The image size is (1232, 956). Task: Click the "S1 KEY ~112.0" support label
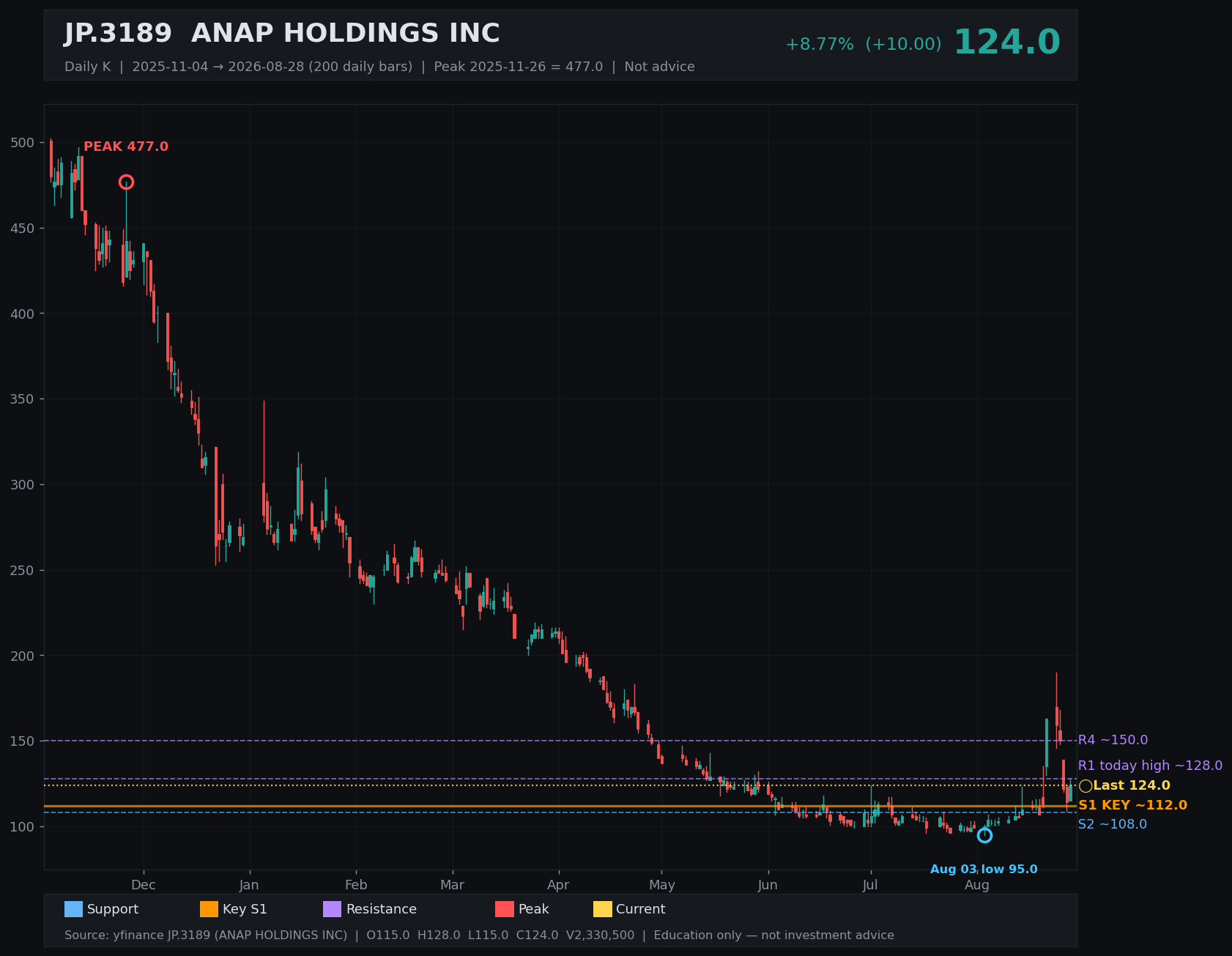[x=1132, y=806]
